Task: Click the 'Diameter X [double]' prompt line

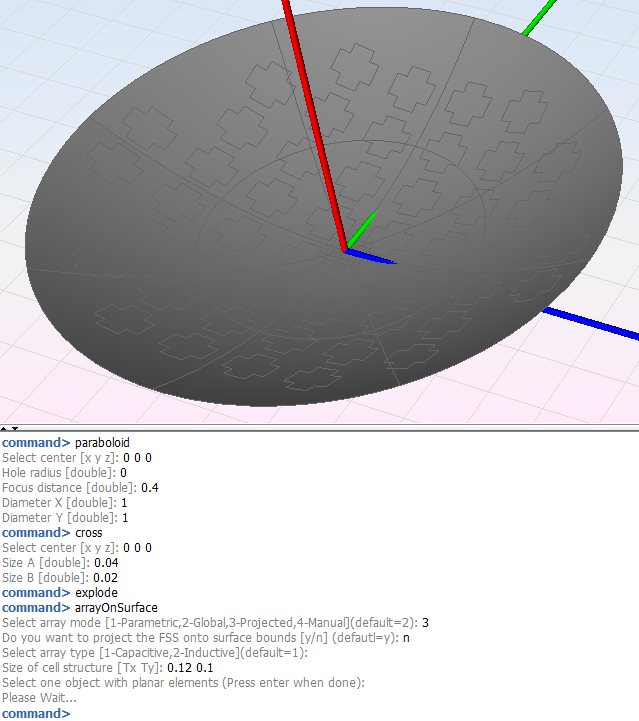Action: point(57,503)
